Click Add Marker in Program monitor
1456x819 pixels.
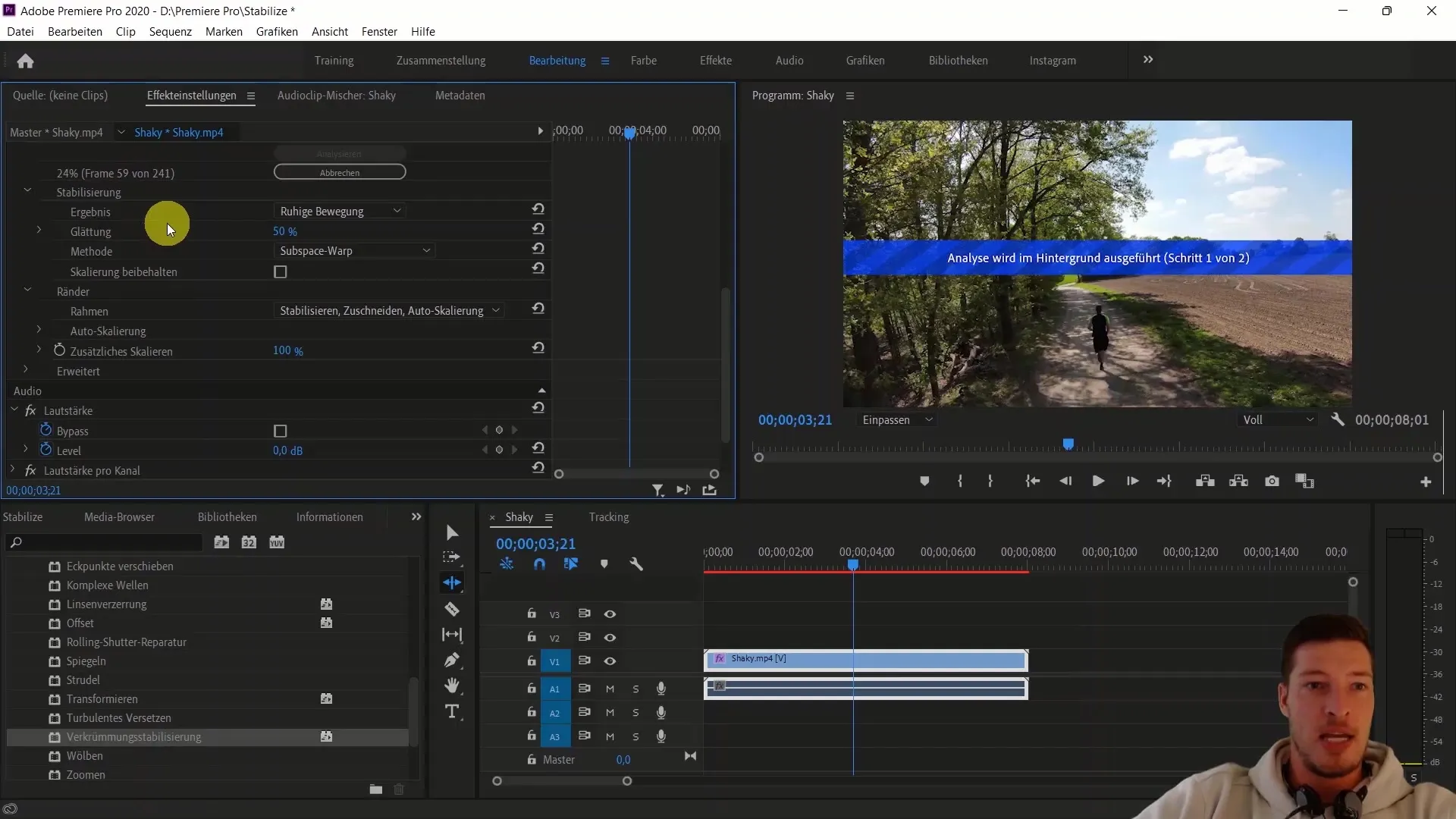pos(924,482)
